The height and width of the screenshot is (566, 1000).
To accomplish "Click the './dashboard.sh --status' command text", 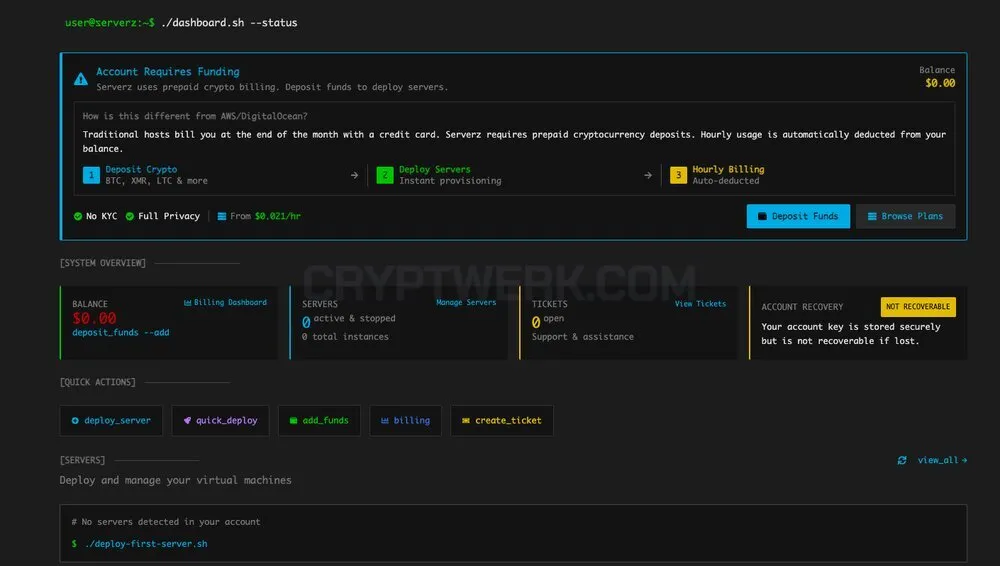I will tap(229, 22).
